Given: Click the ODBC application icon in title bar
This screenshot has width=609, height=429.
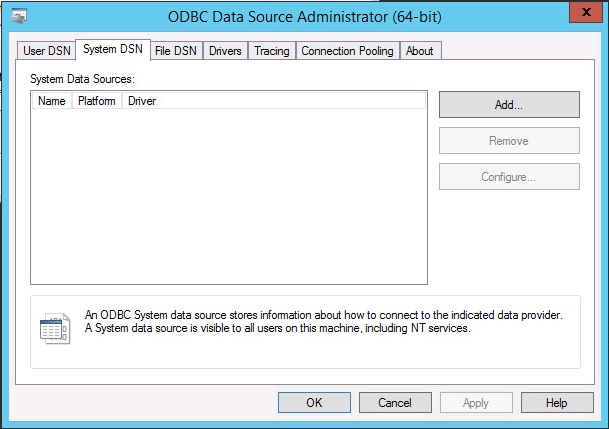Looking at the screenshot, I should tap(19, 16).
